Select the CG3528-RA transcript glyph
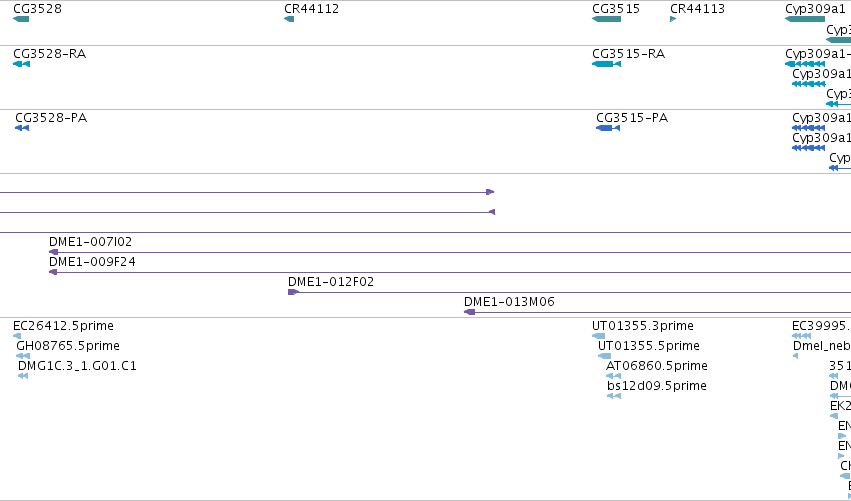Screen dimensions: 851x501 22,64
